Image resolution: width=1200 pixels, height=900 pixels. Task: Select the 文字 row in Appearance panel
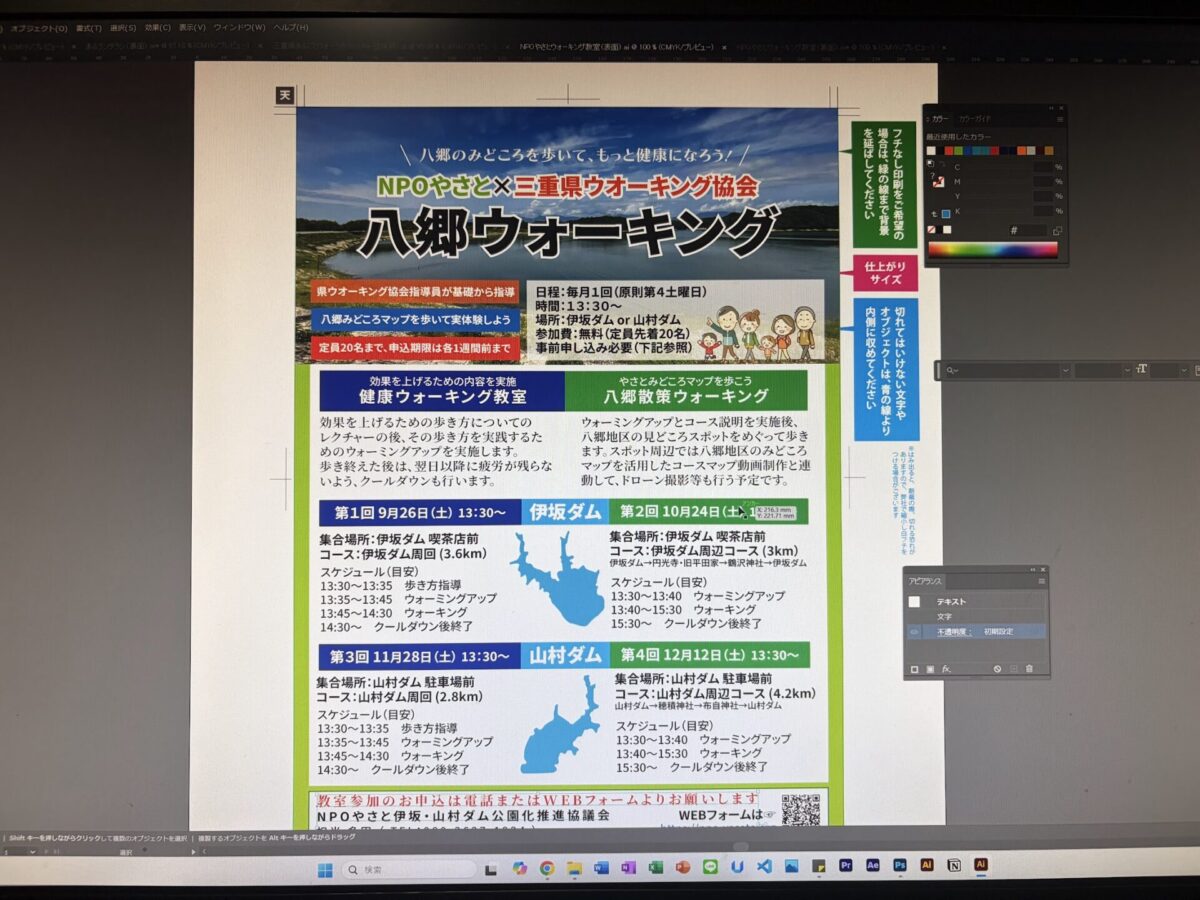tap(977, 617)
